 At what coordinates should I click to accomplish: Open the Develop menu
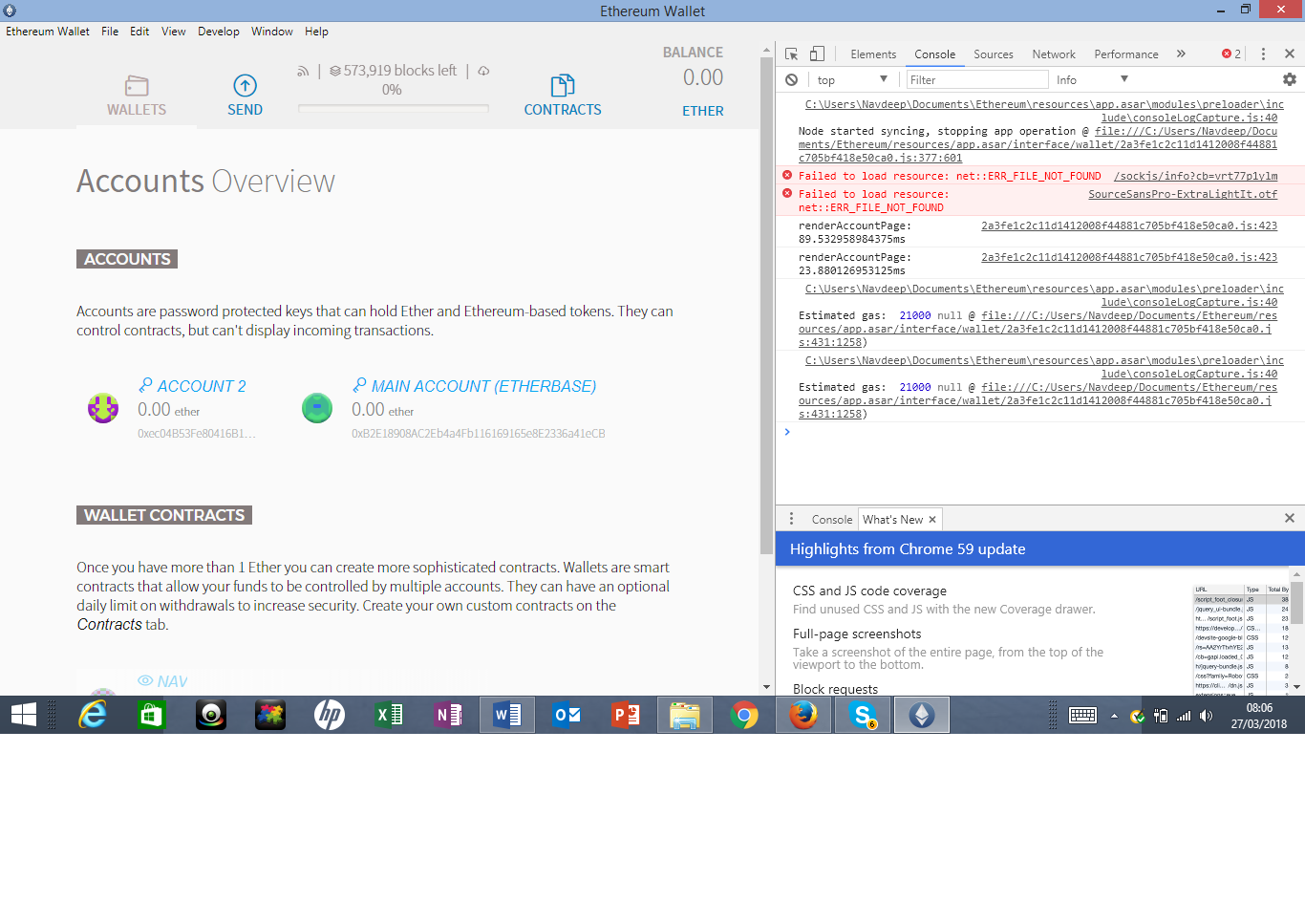click(x=219, y=31)
